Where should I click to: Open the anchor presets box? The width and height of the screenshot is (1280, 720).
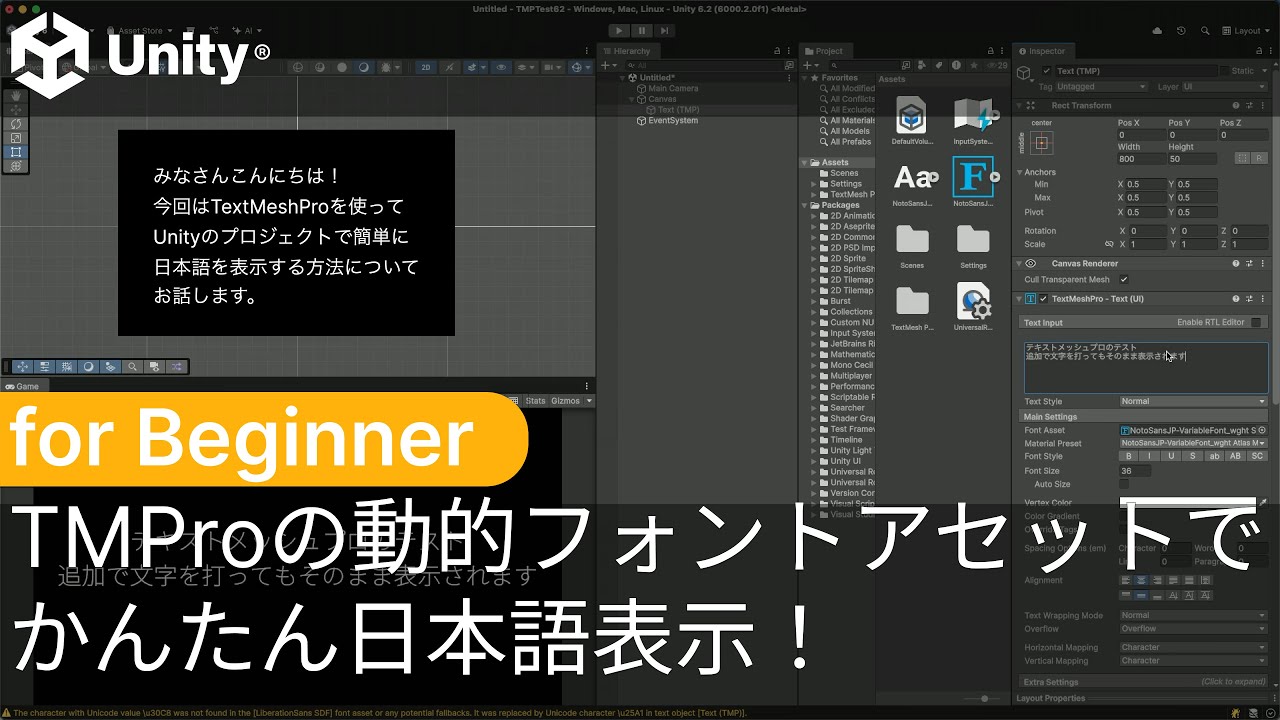click(x=1041, y=142)
